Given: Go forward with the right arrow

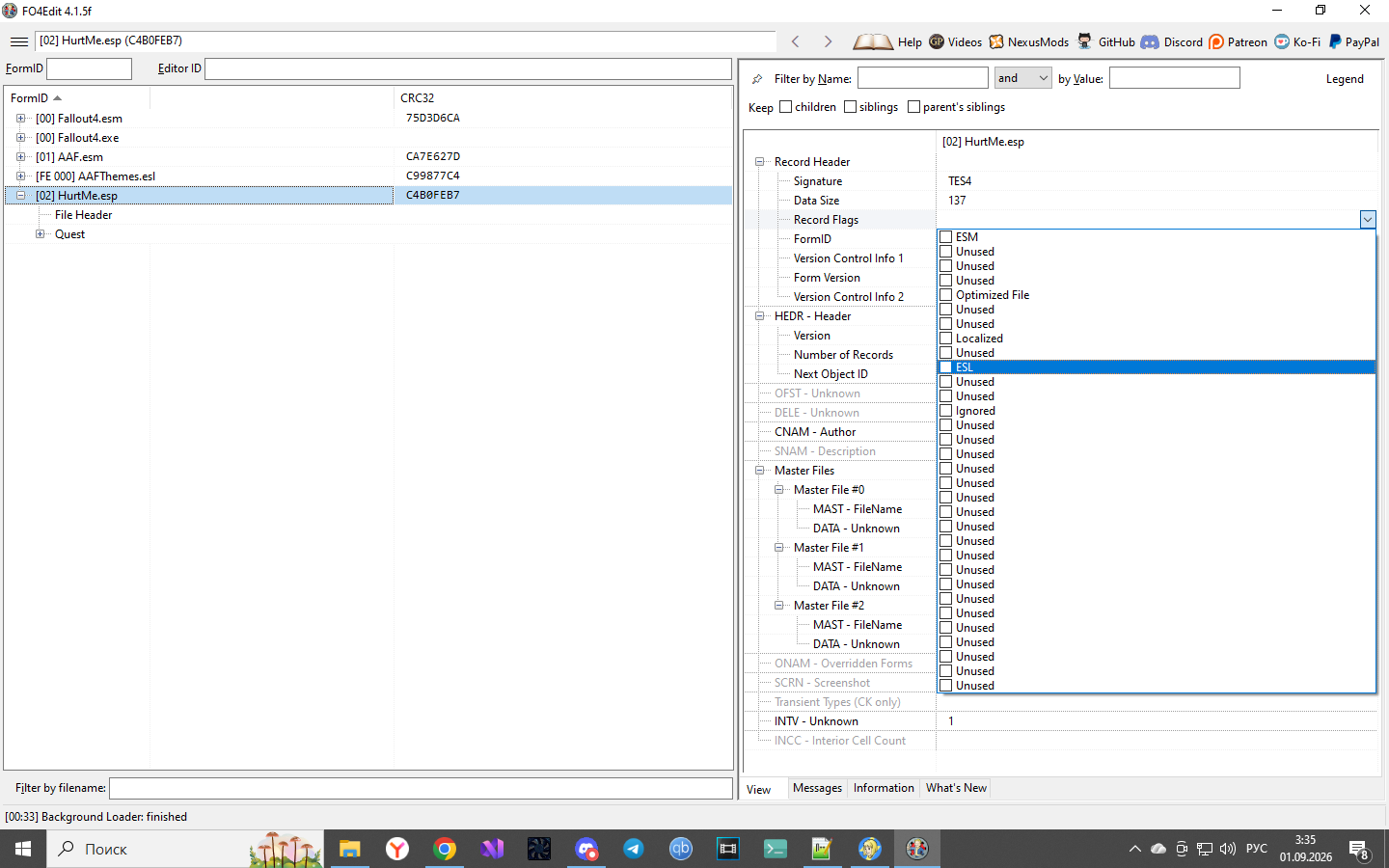Looking at the screenshot, I should (x=828, y=41).
